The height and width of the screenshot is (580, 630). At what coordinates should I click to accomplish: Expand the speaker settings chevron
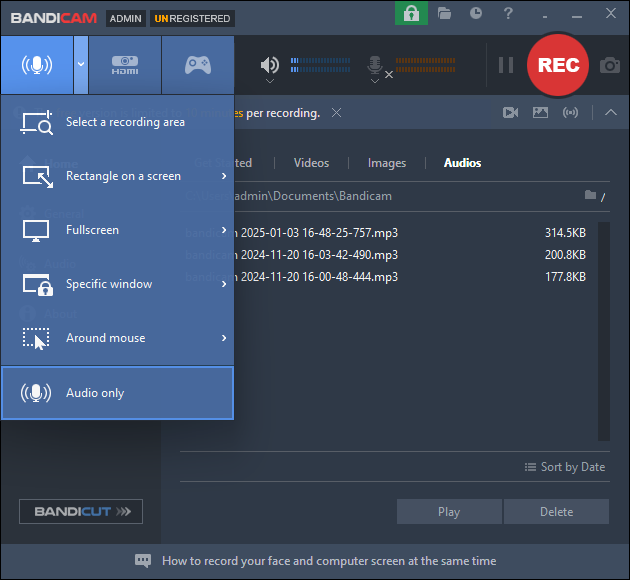pyautogui.click(x=270, y=81)
